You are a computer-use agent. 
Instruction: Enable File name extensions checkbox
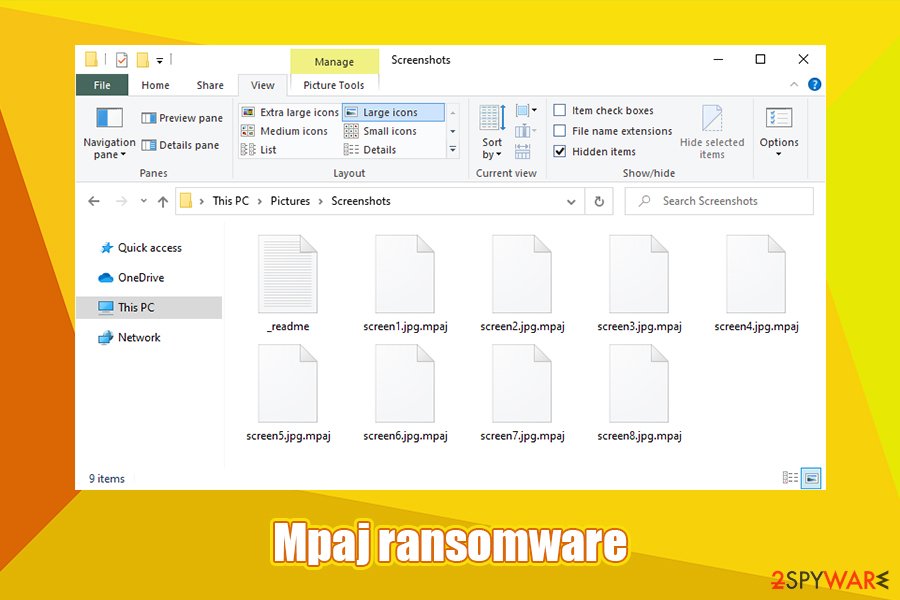[x=560, y=131]
